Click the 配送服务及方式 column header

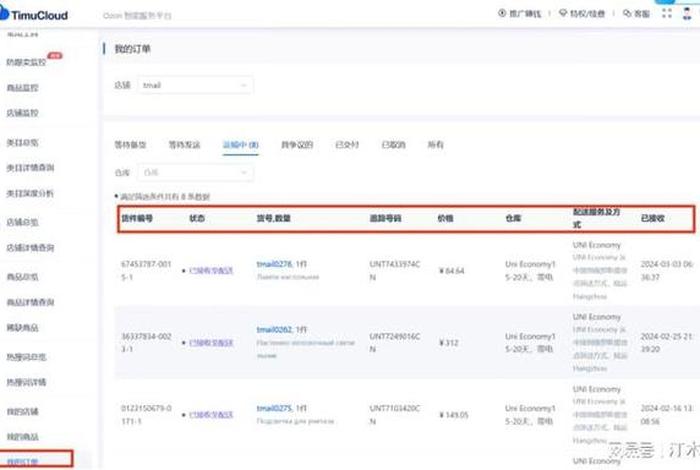coord(596,218)
